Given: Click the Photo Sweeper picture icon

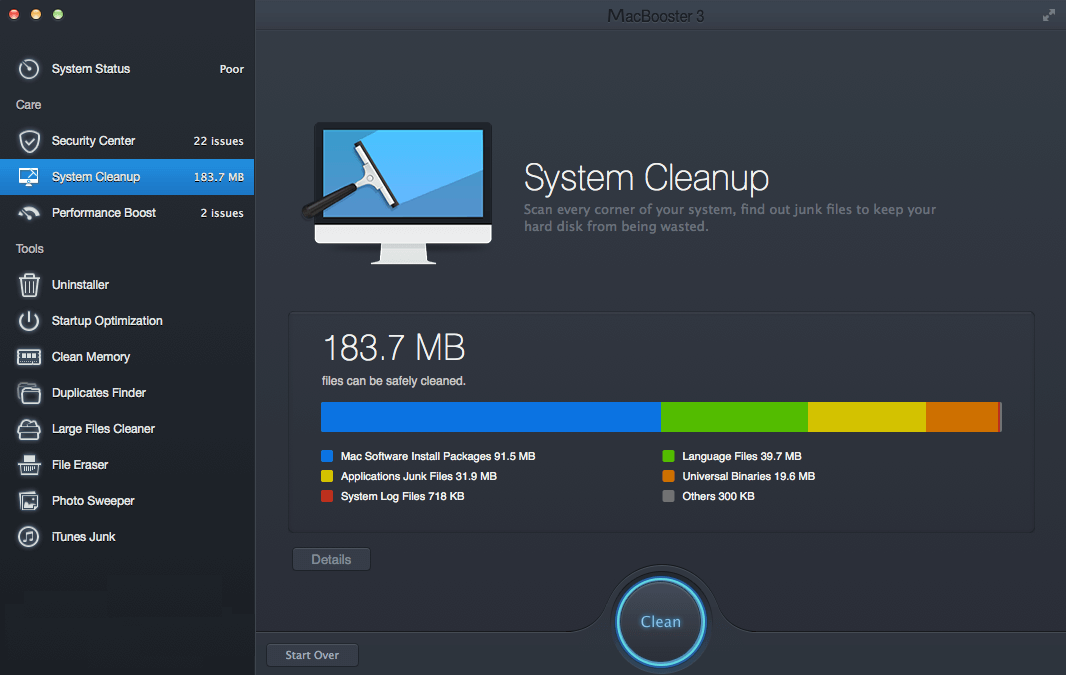Looking at the screenshot, I should [x=29, y=501].
